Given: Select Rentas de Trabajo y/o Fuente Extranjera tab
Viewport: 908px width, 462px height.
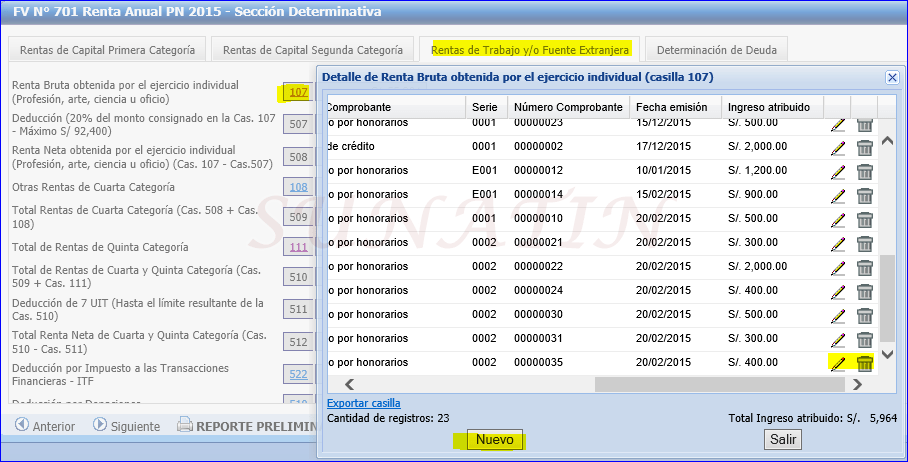Looking at the screenshot, I should coord(530,50).
